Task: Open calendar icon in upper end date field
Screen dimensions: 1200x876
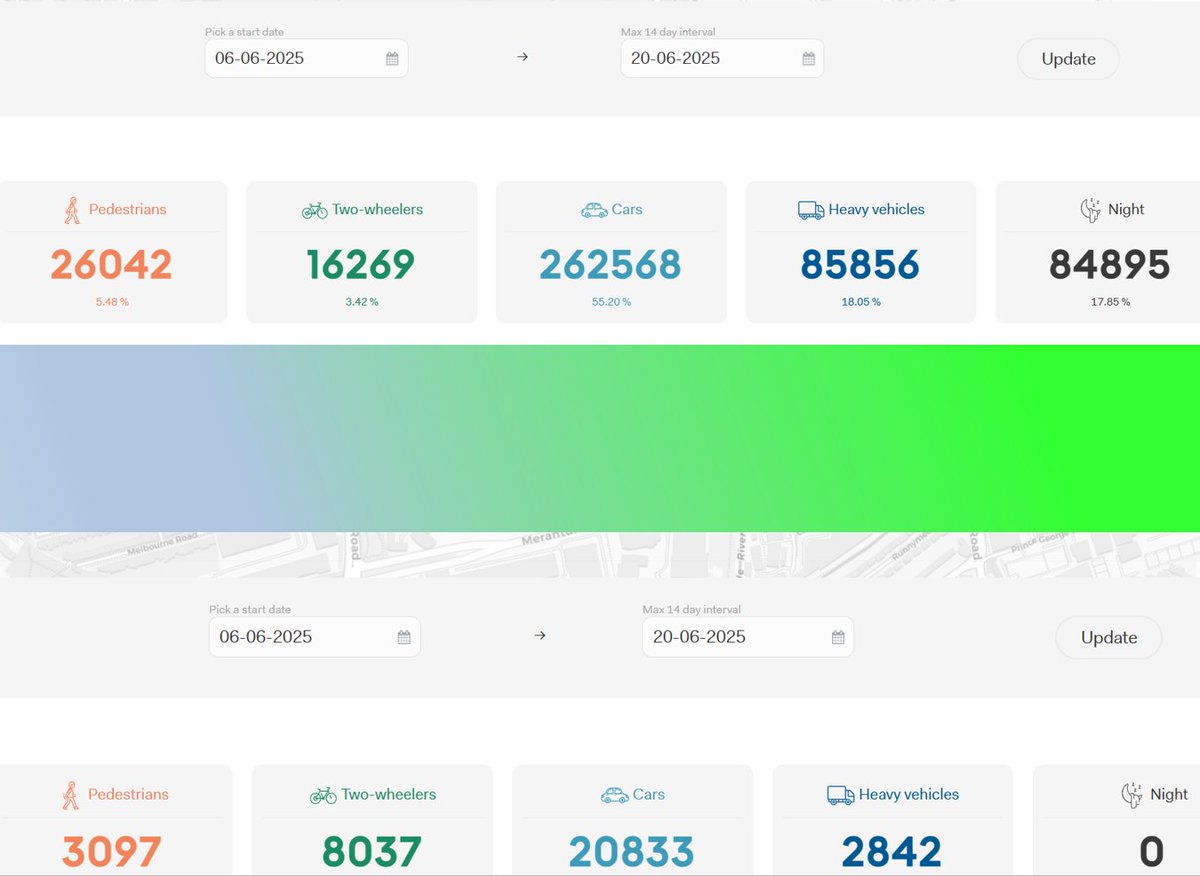Action: pos(808,59)
